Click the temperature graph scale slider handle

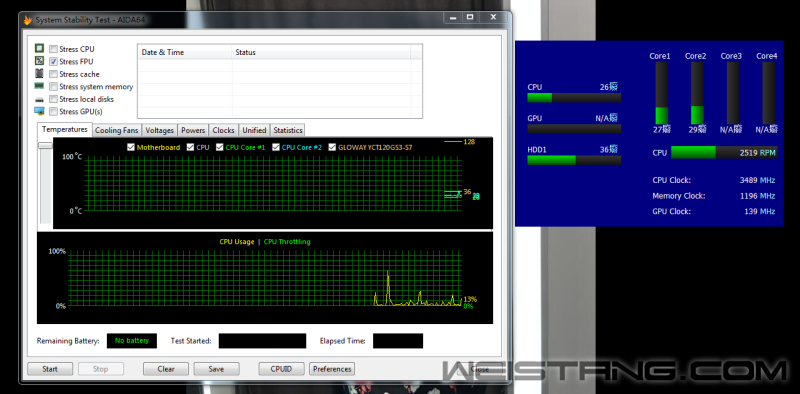tap(45, 146)
